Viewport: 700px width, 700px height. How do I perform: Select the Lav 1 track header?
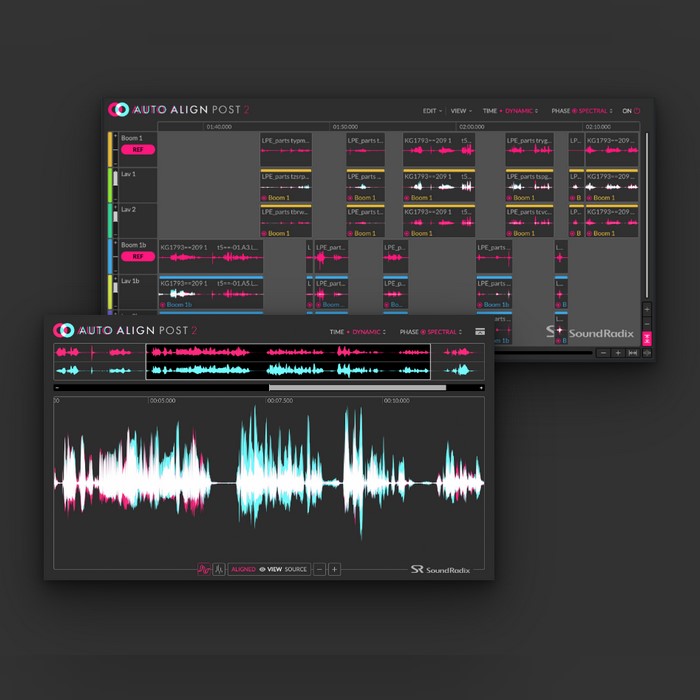point(135,183)
